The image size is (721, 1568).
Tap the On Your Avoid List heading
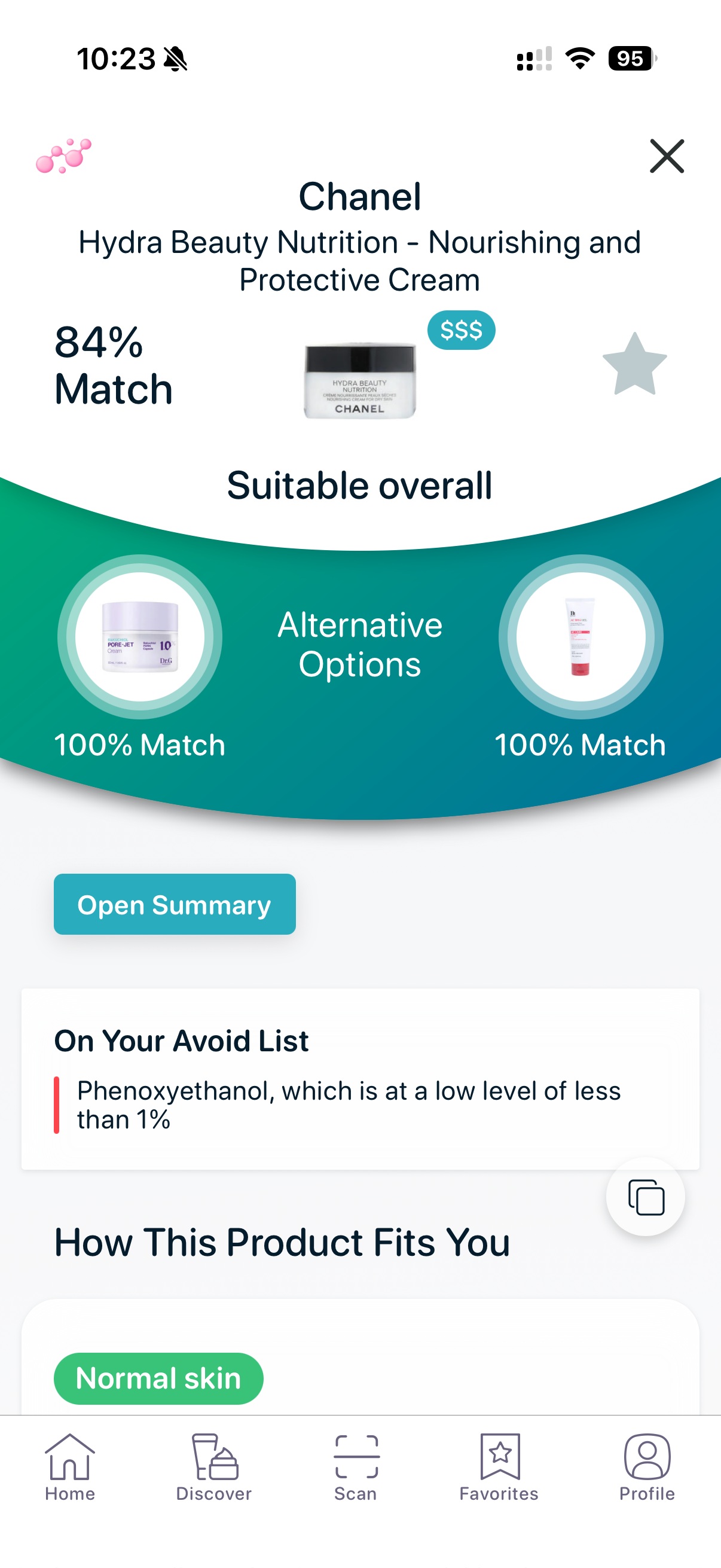181,1041
